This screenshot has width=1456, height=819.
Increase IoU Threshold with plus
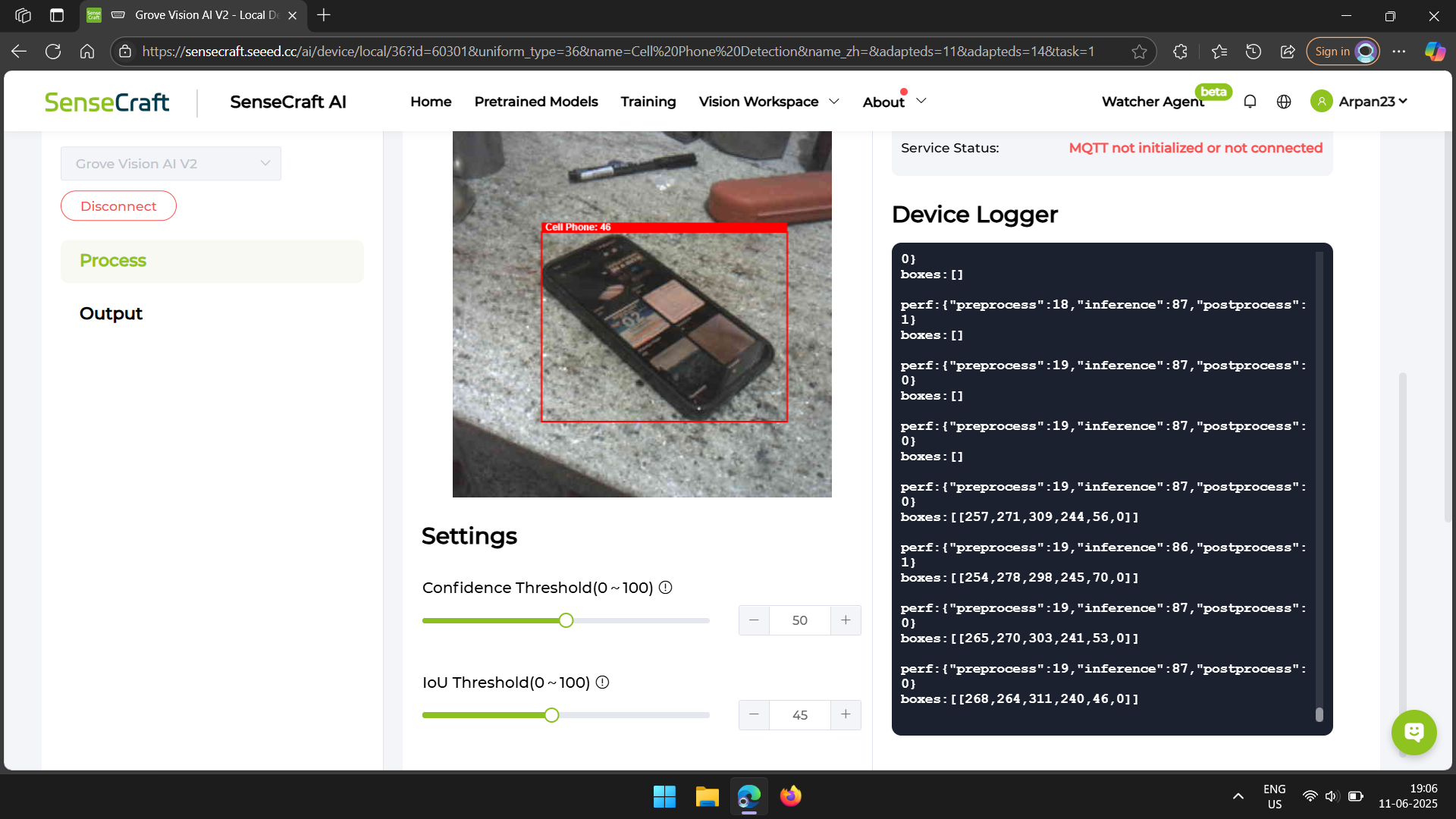(846, 715)
